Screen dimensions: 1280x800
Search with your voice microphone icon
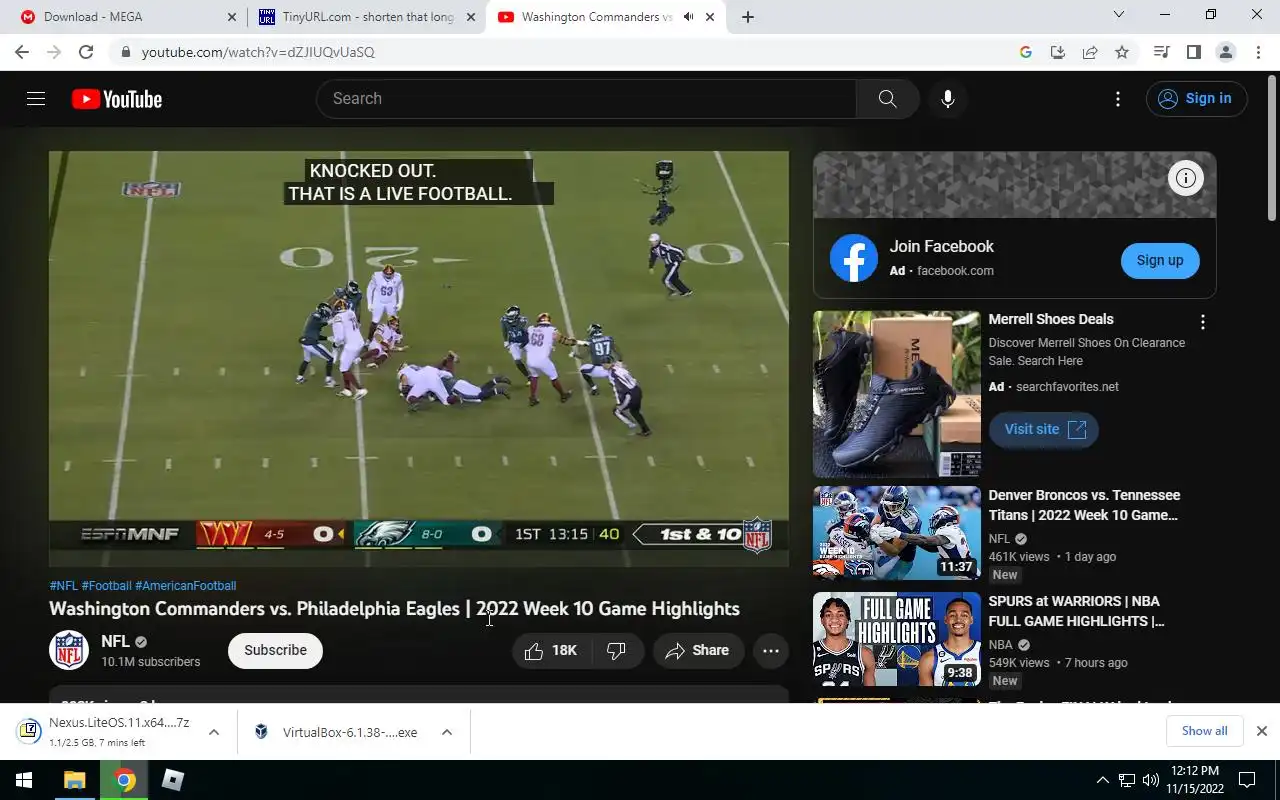pyautogui.click(x=947, y=99)
